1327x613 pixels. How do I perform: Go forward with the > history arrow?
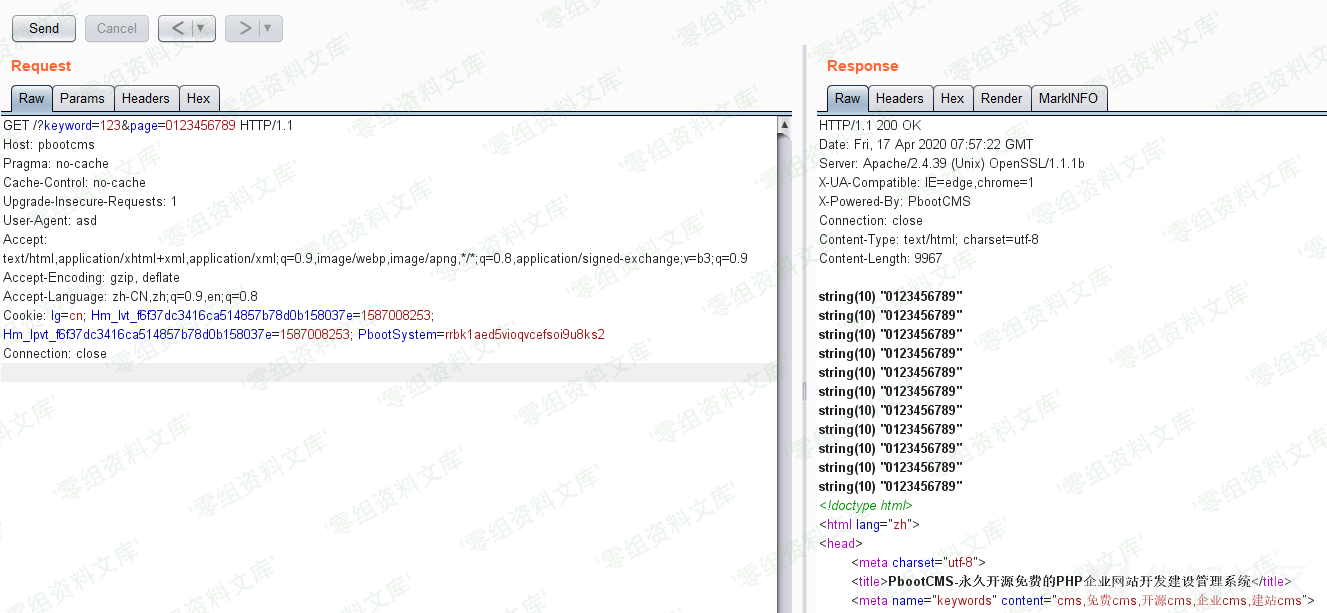click(x=244, y=28)
